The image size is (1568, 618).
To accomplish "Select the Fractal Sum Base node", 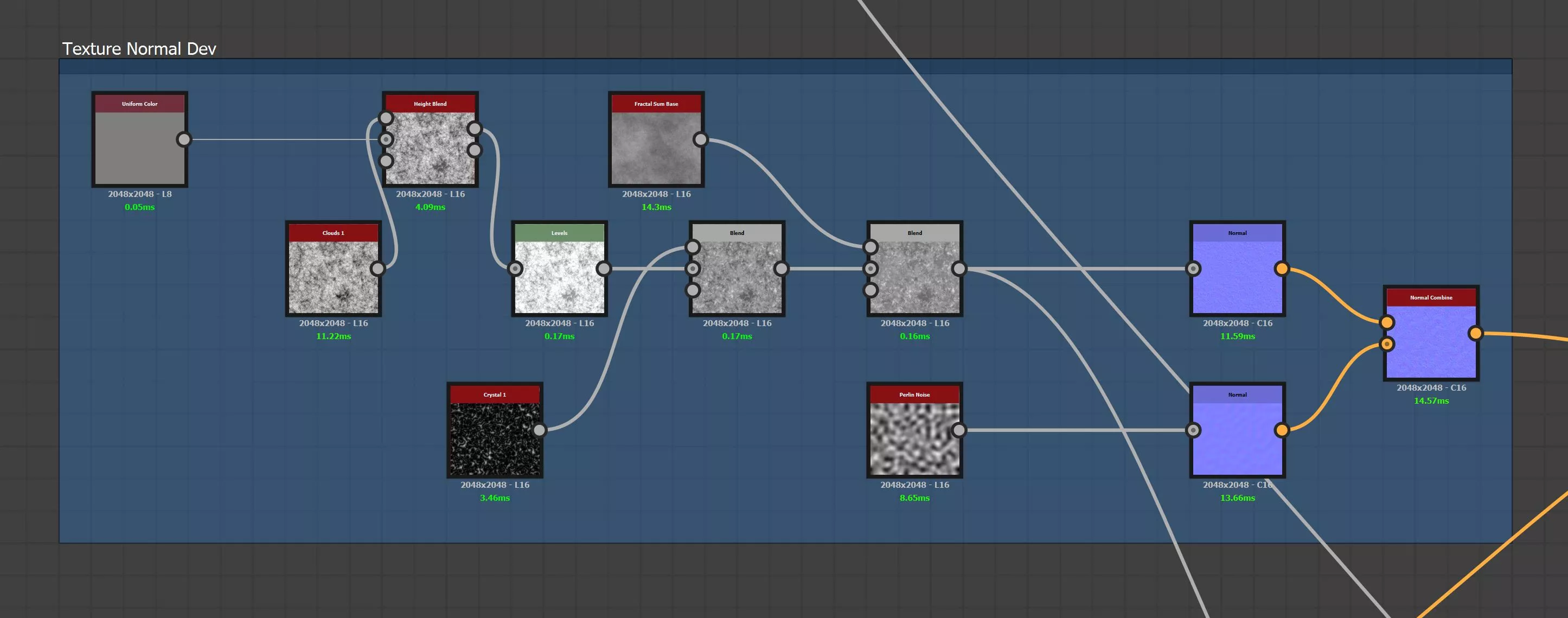I will [x=656, y=148].
